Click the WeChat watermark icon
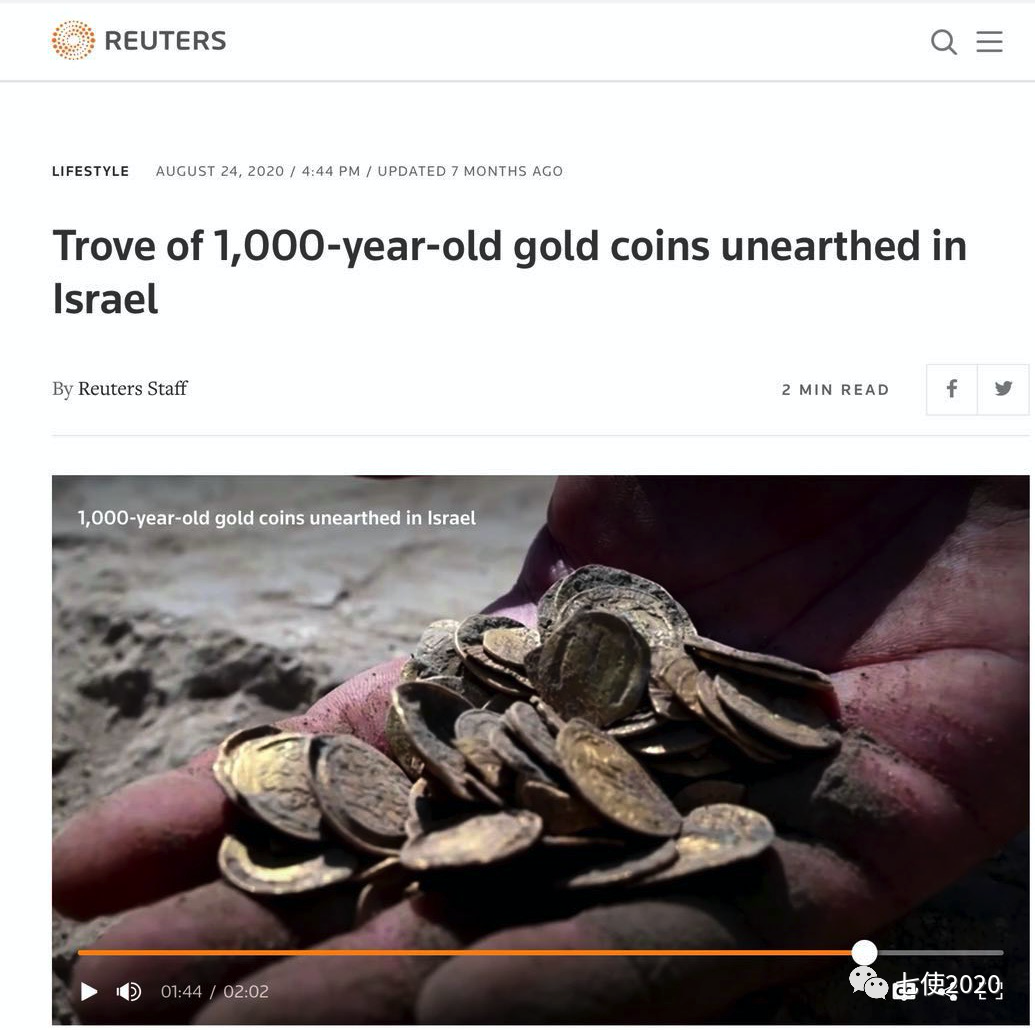Image resolution: width=1035 pixels, height=1030 pixels. click(x=869, y=984)
